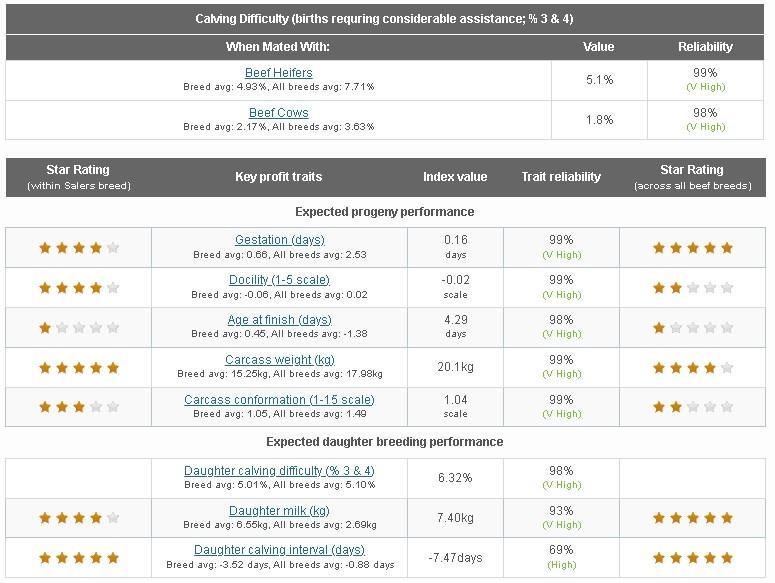
Task: Open the Beef Cows link
Action: 279,113
